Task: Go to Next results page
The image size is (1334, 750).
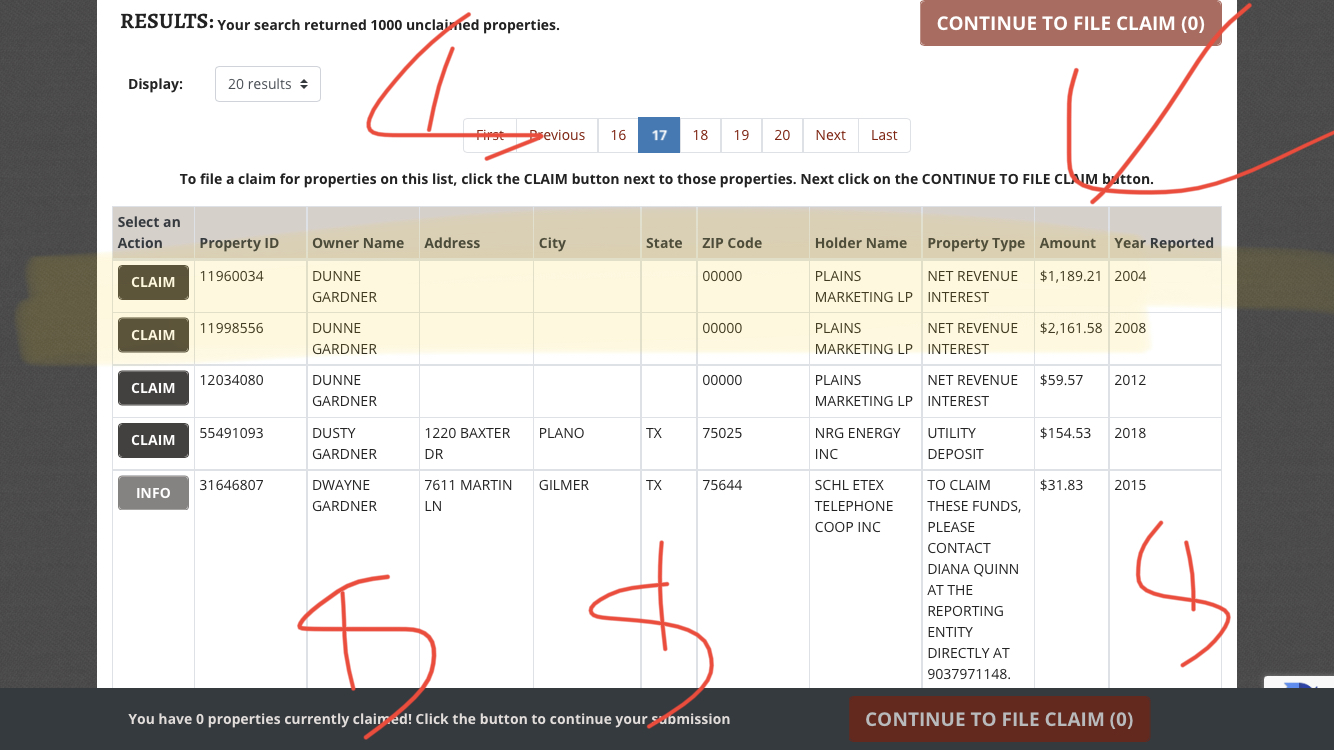Action: [x=830, y=135]
